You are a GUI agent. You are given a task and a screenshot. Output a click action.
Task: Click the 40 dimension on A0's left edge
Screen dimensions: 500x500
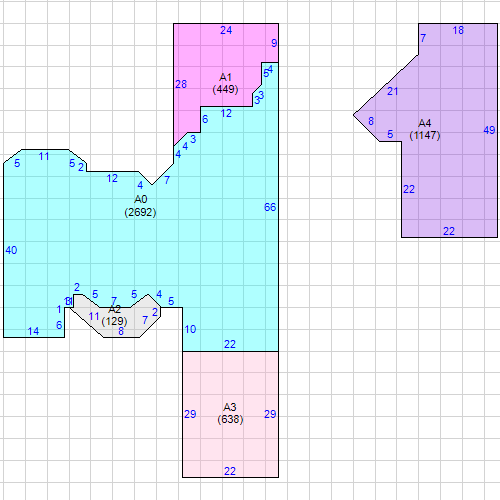click(x=11, y=250)
